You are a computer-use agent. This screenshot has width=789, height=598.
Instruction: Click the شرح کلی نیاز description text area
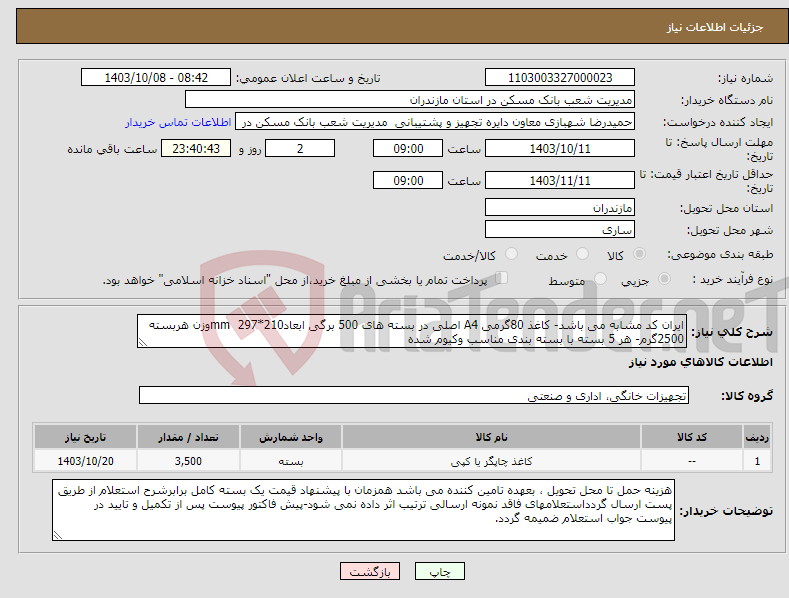point(412,331)
